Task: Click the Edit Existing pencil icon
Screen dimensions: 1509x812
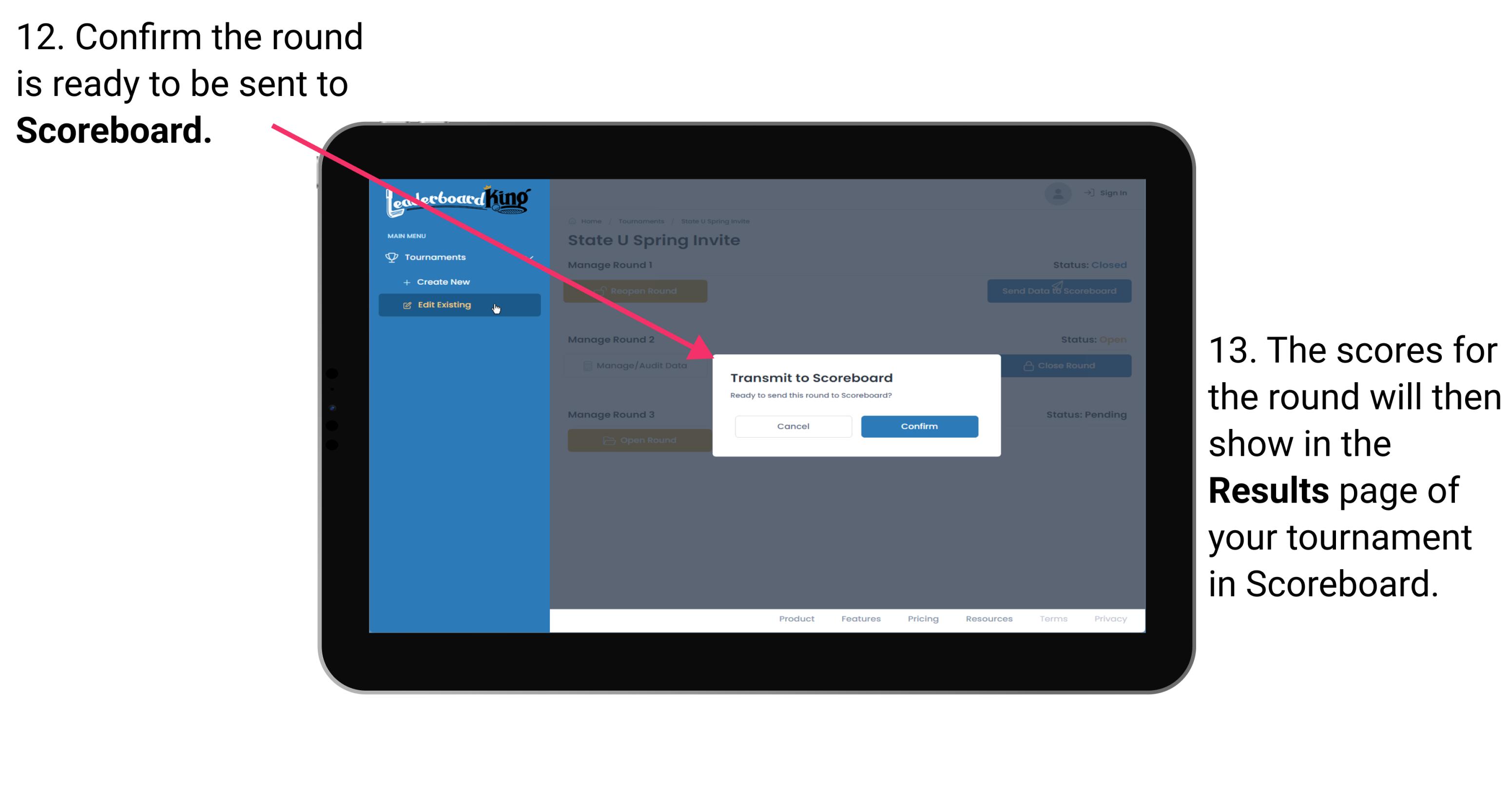Action: click(x=406, y=305)
